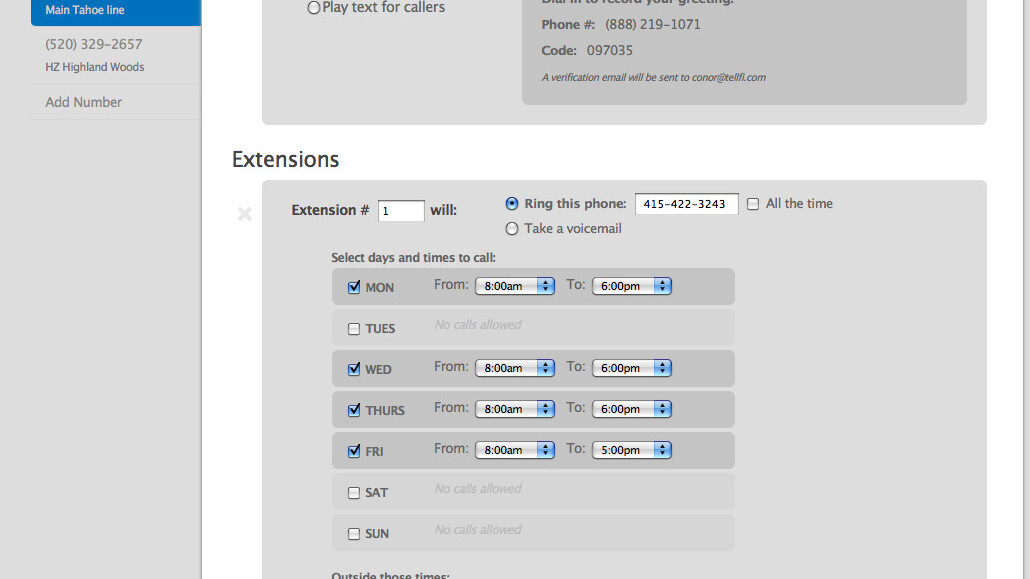The height and width of the screenshot is (579, 1030).
Task: Select Play text for callers option
Action: pos(314,8)
